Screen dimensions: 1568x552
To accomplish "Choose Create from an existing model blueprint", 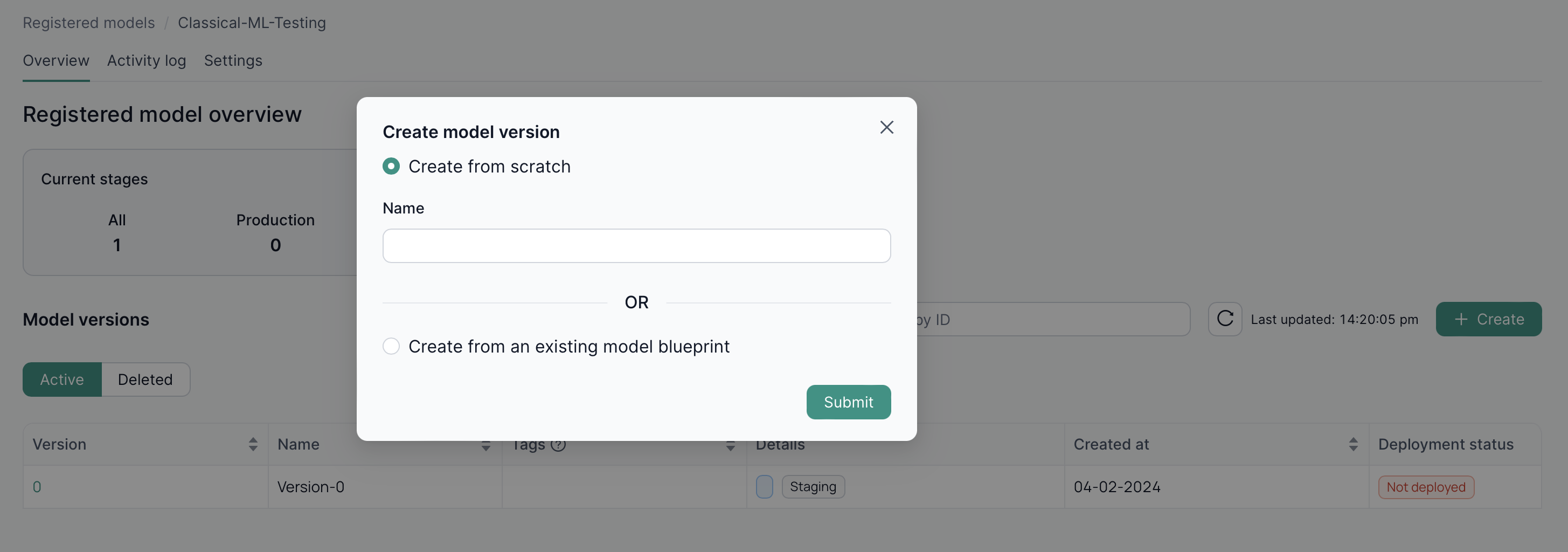I will pyautogui.click(x=391, y=346).
